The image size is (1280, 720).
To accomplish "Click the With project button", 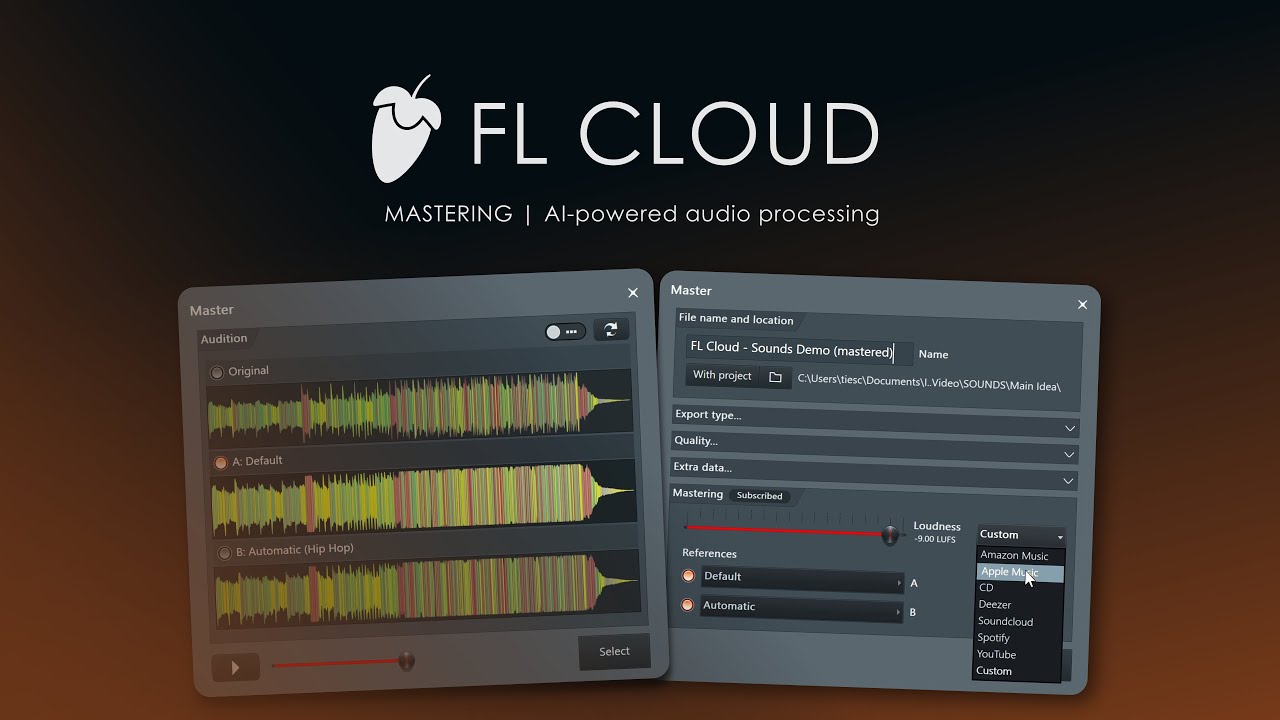I will [722, 376].
